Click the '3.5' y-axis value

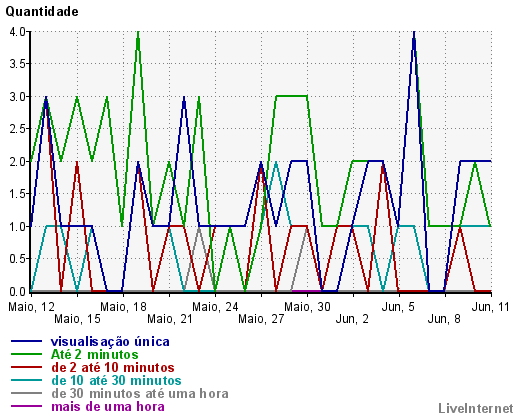18,64
